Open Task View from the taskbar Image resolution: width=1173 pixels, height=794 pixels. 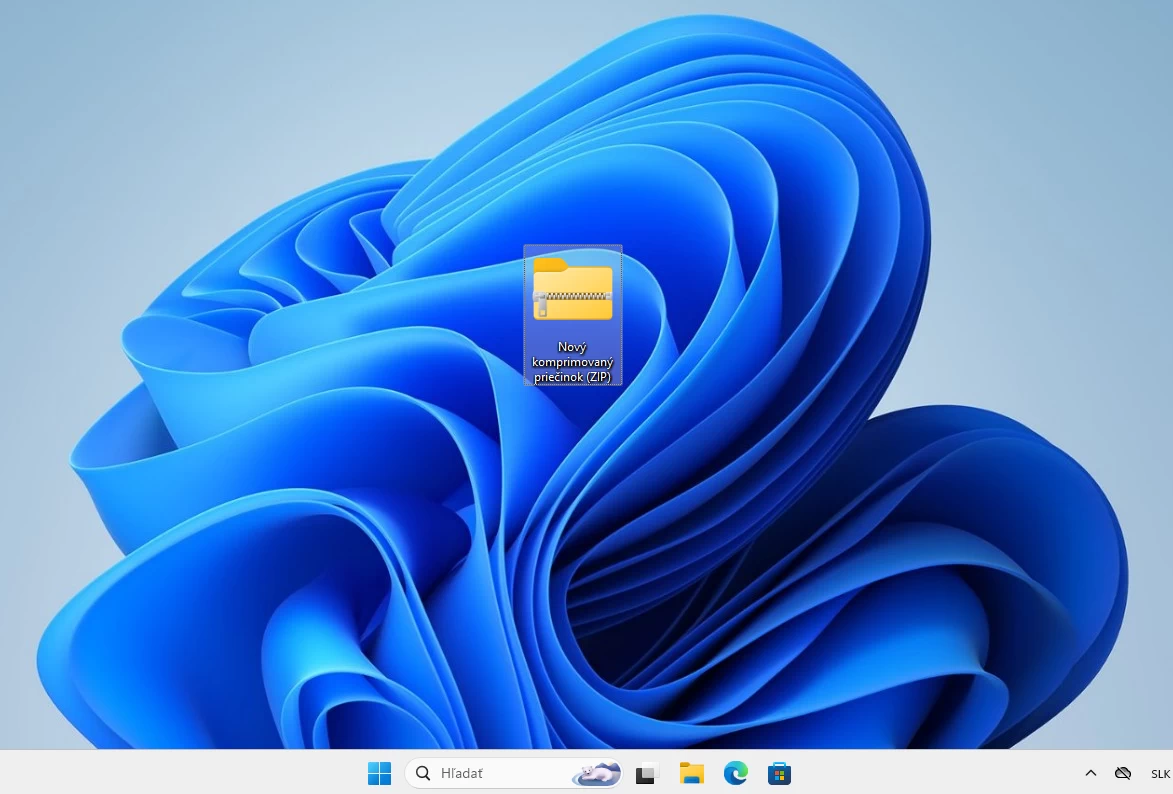(647, 773)
